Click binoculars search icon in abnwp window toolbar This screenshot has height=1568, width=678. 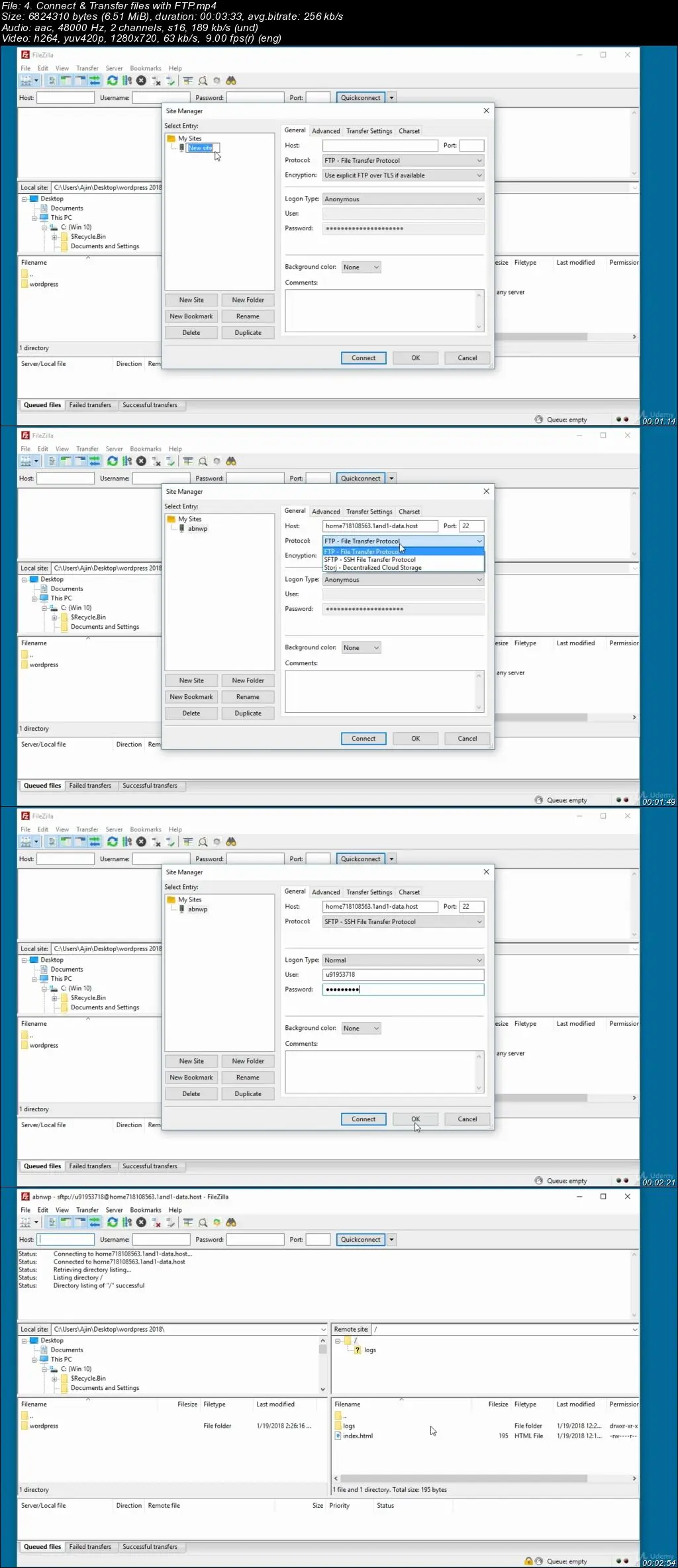coord(231,1222)
